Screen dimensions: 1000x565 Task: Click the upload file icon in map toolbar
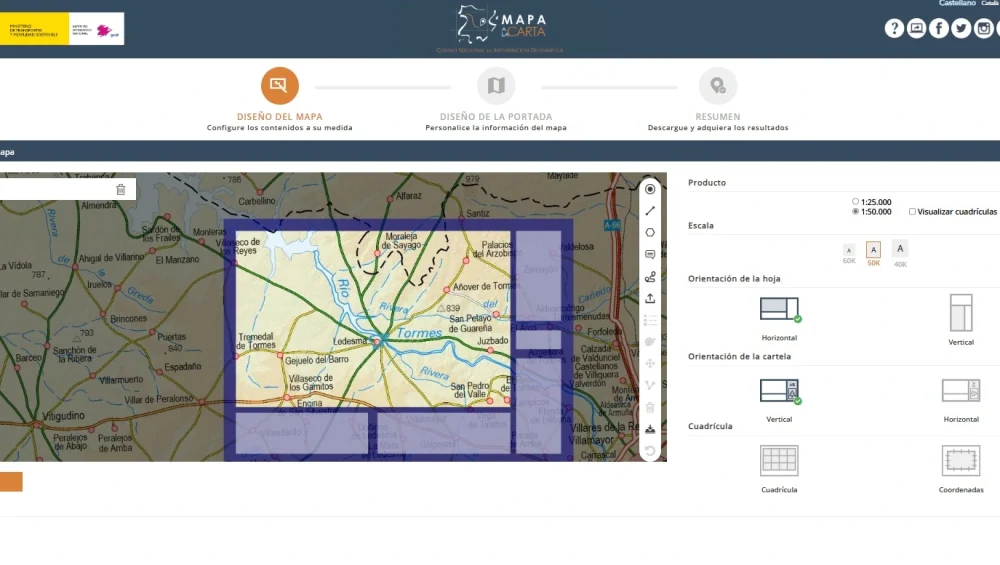650,298
